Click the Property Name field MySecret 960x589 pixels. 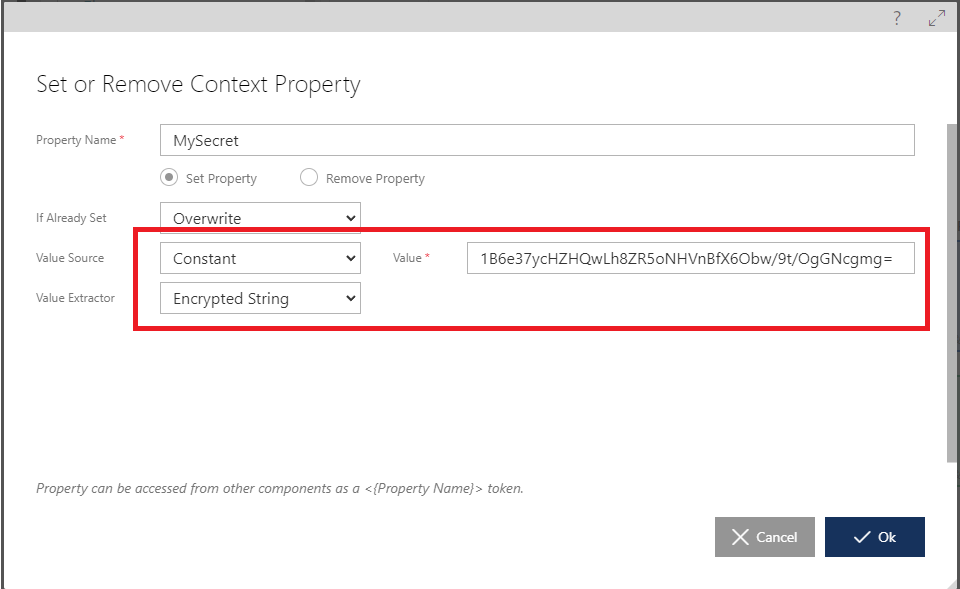537,140
